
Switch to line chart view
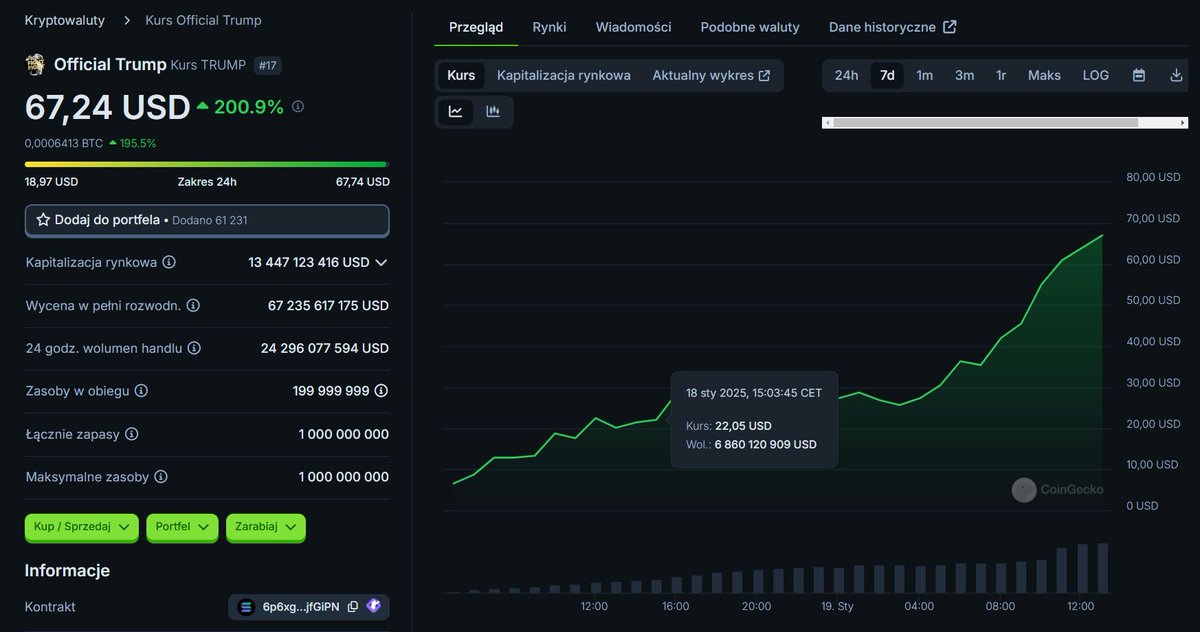pyautogui.click(x=456, y=112)
